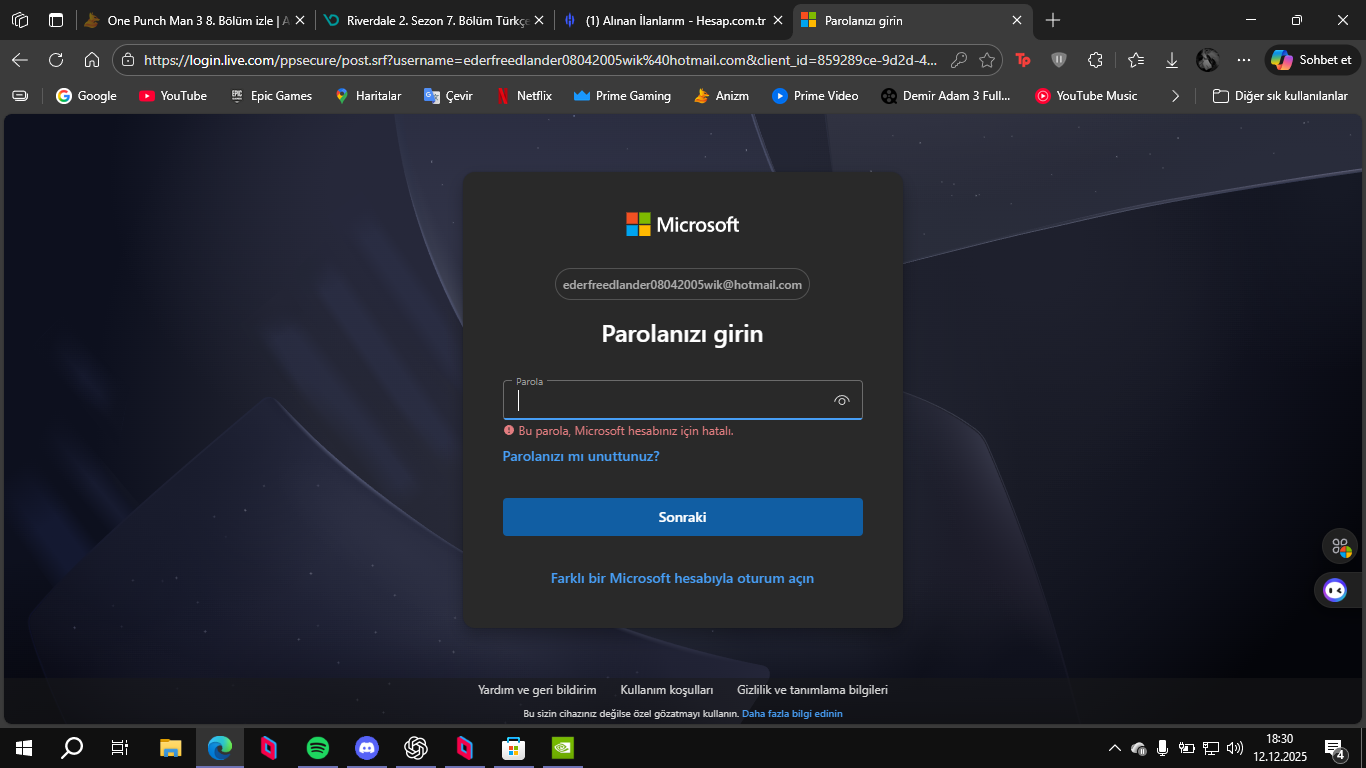Open the gray shield extension icon
This screenshot has width=1366, height=768.
[x=1059, y=60]
